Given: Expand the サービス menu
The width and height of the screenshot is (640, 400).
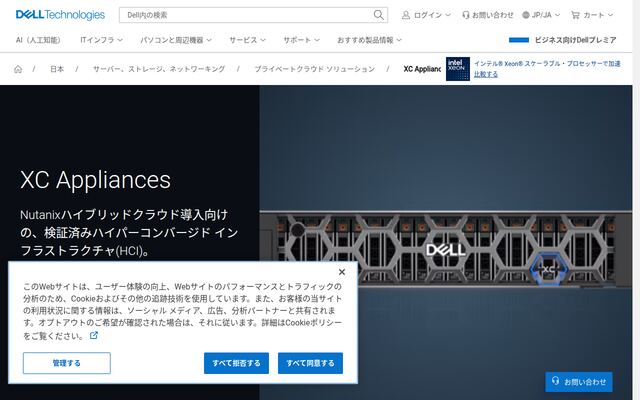Looking at the screenshot, I should 247,40.
